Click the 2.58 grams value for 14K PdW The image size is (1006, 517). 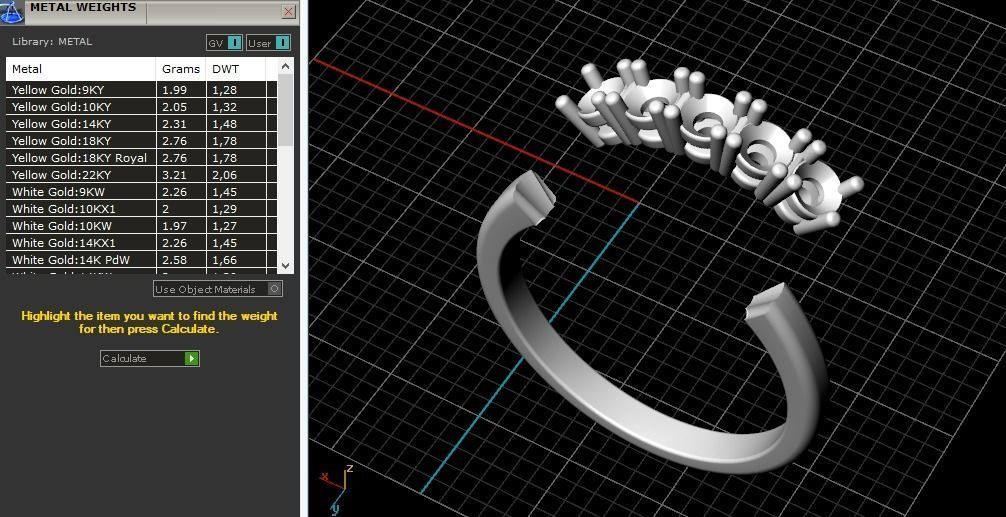[x=174, y=260]
